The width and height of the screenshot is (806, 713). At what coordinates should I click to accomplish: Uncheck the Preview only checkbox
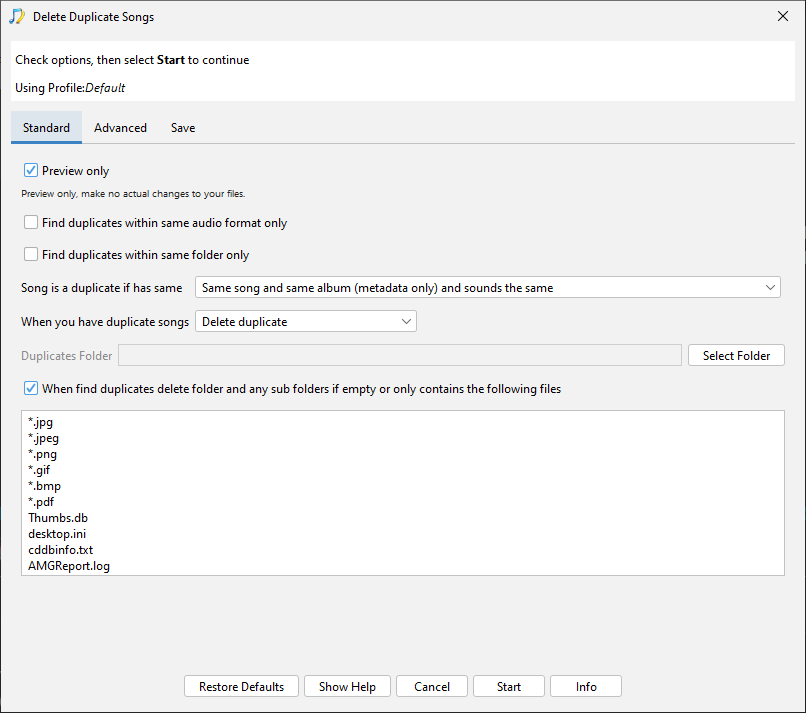point(31,170)
